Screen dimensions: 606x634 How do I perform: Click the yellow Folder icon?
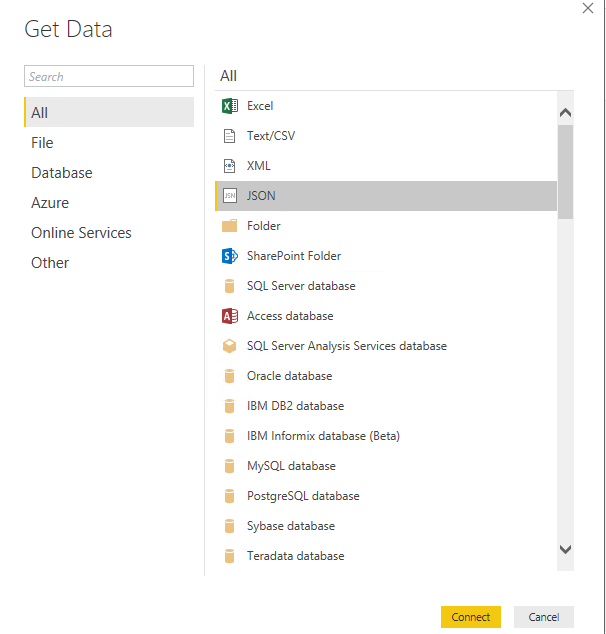(x=229, y=226)
